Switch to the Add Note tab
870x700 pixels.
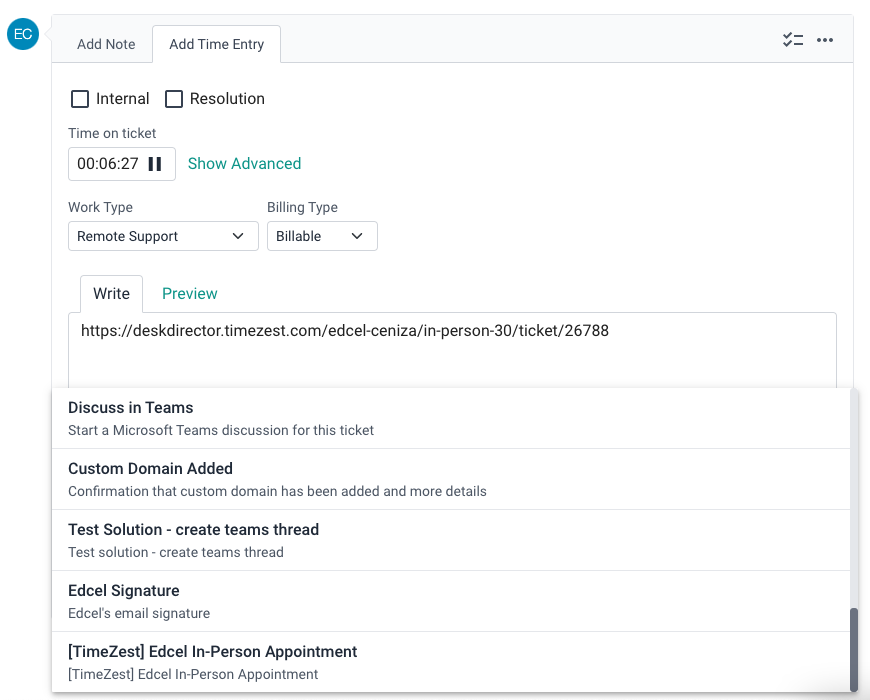pos(106,44)
